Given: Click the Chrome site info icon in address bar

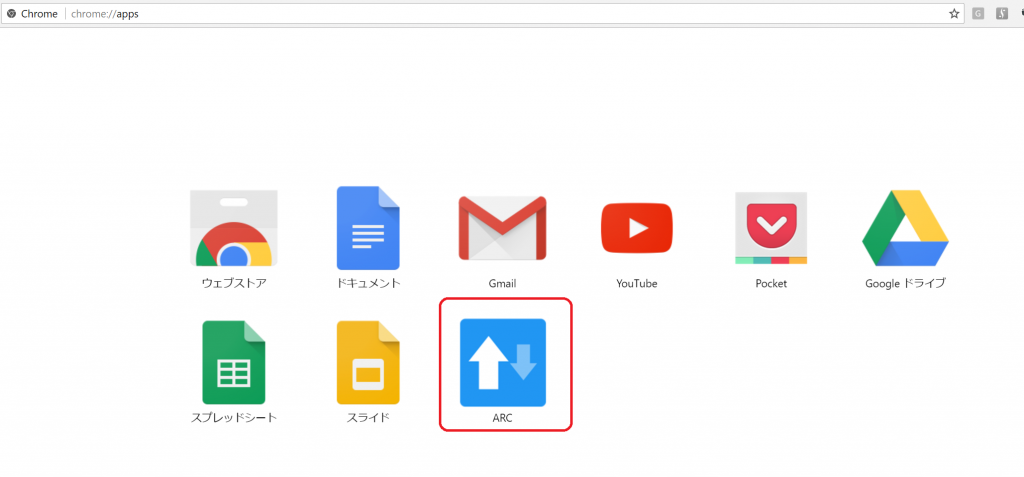Looking at the screenshot, I should [x=12, y=14].
